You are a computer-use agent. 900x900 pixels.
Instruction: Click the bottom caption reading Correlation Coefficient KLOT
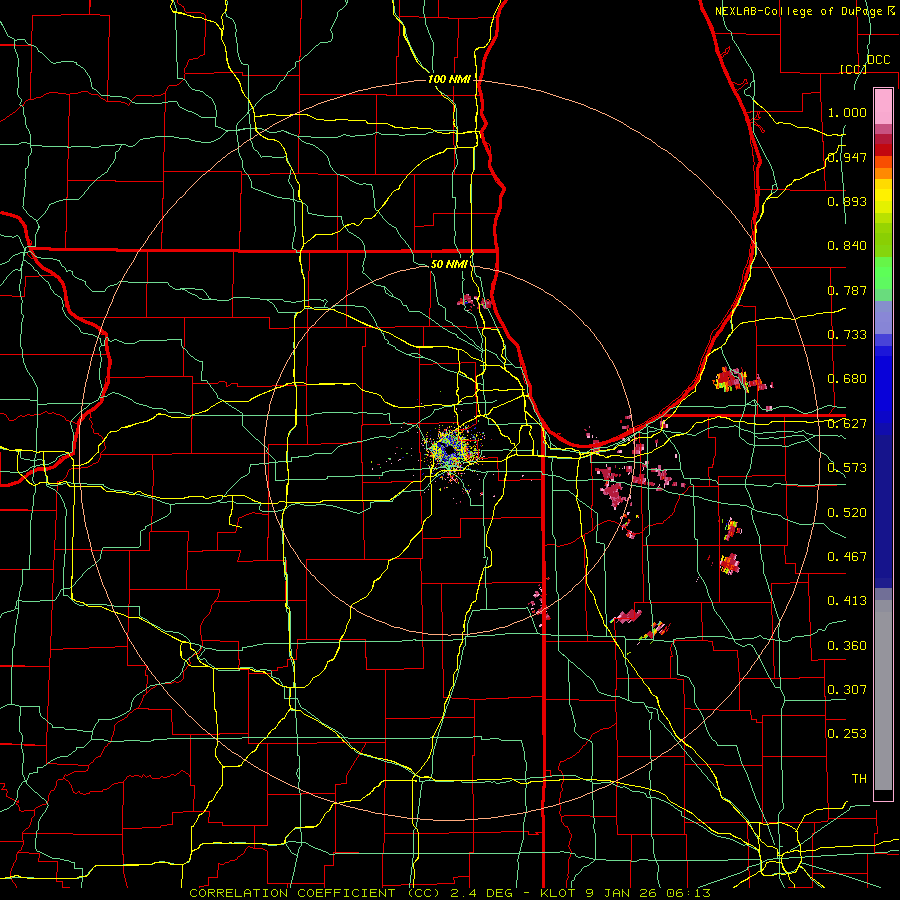tap(450, 893)
